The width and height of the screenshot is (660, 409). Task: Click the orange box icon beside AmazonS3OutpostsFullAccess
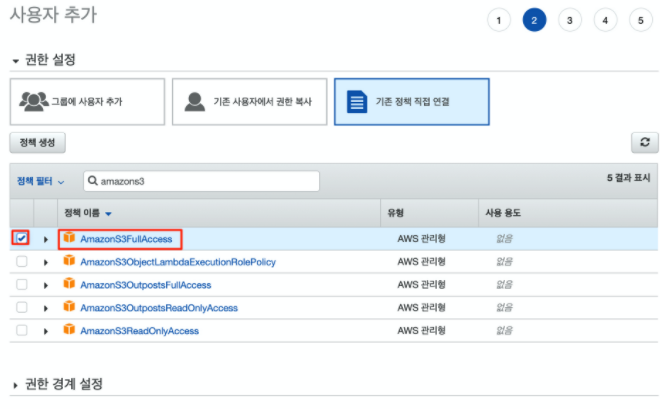(69, 284)
